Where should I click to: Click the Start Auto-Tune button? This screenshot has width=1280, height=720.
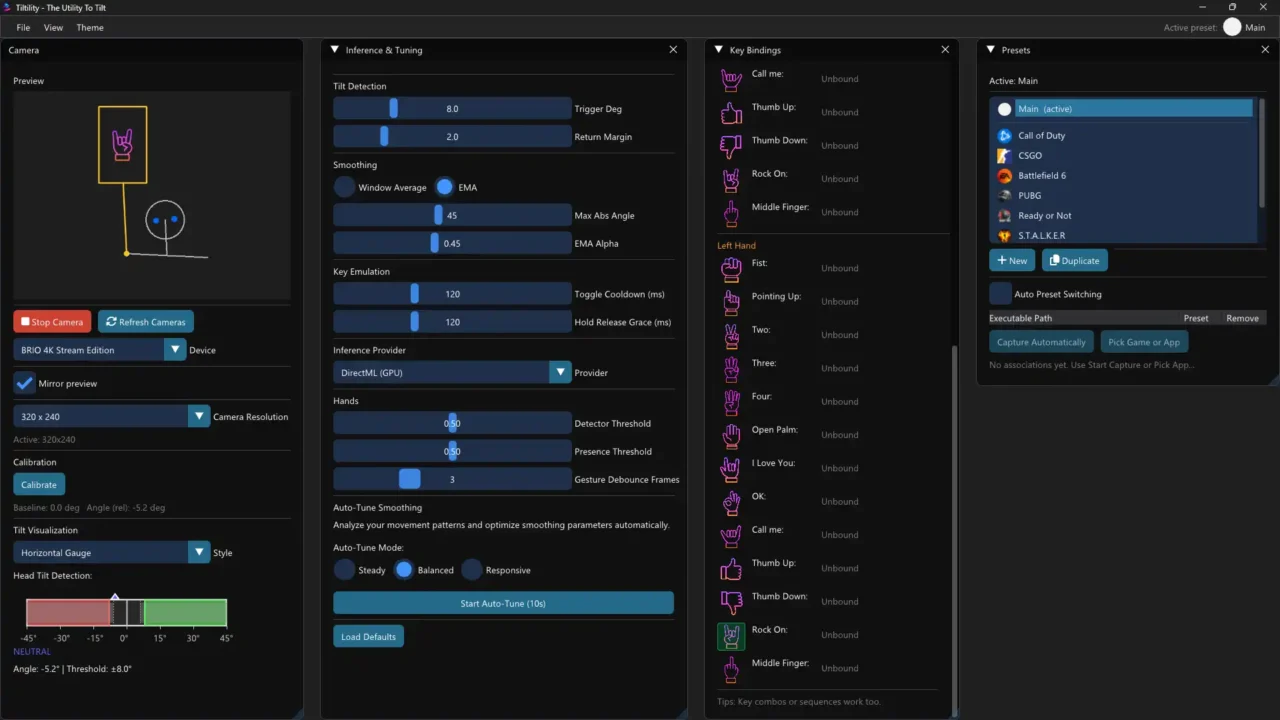click(x=502, y=603)
